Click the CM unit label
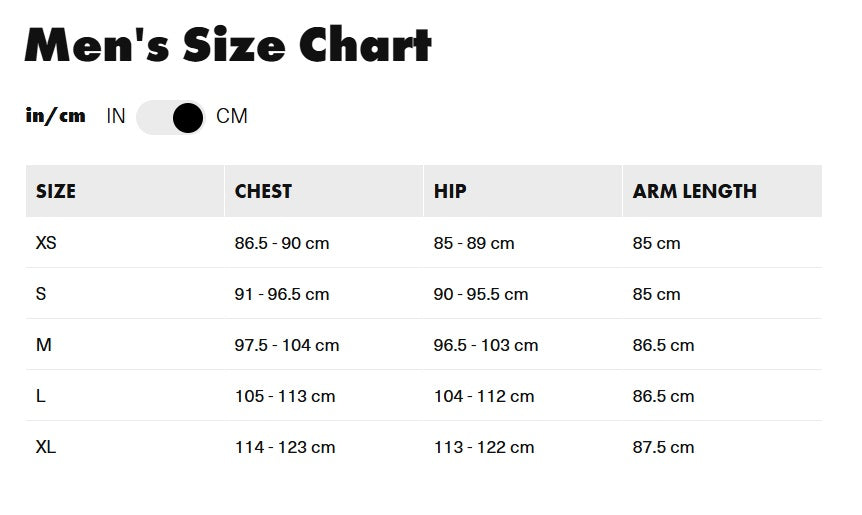The height and width of the screenshot is (515, 862). point(232,117)
